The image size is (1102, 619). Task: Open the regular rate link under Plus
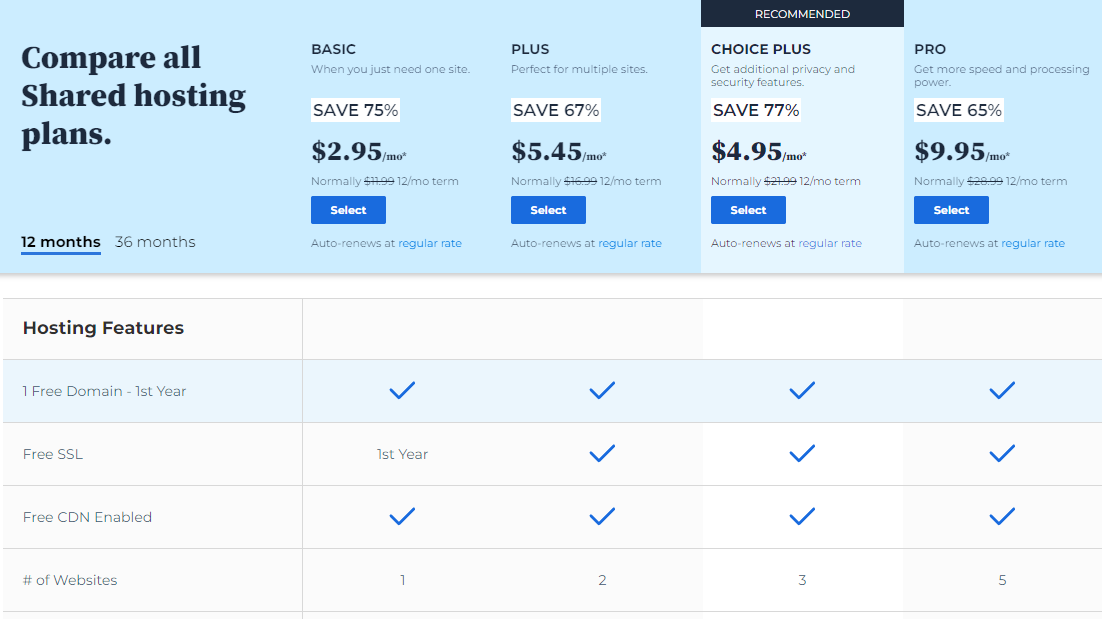[630, 243]
